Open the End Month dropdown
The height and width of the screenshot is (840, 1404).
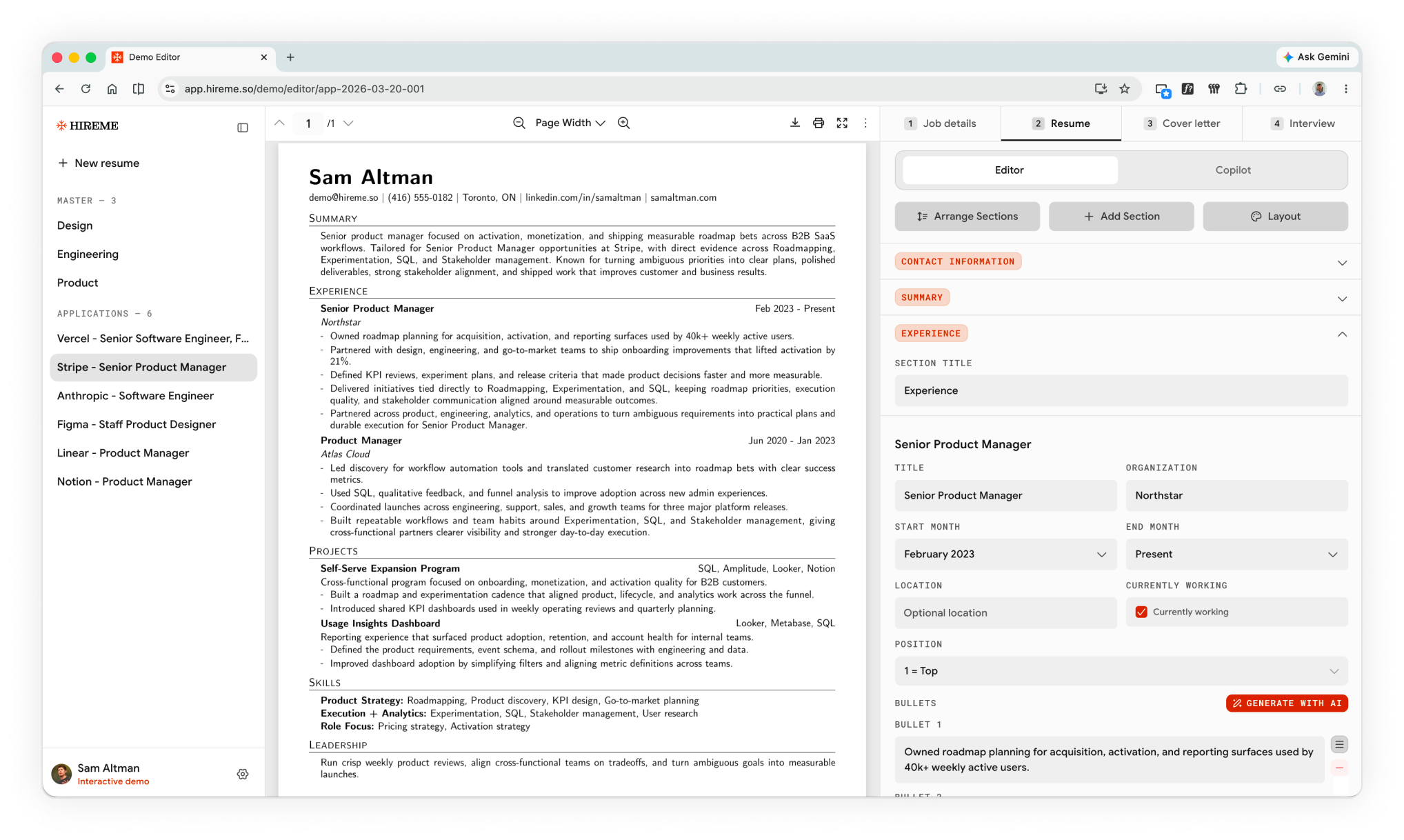1236,554
